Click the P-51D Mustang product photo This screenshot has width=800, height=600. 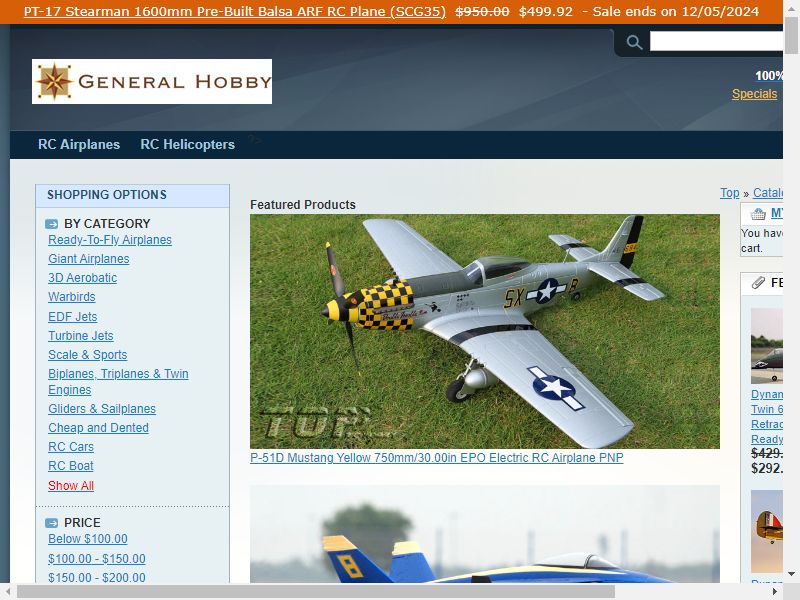click(x=485, y=332)
